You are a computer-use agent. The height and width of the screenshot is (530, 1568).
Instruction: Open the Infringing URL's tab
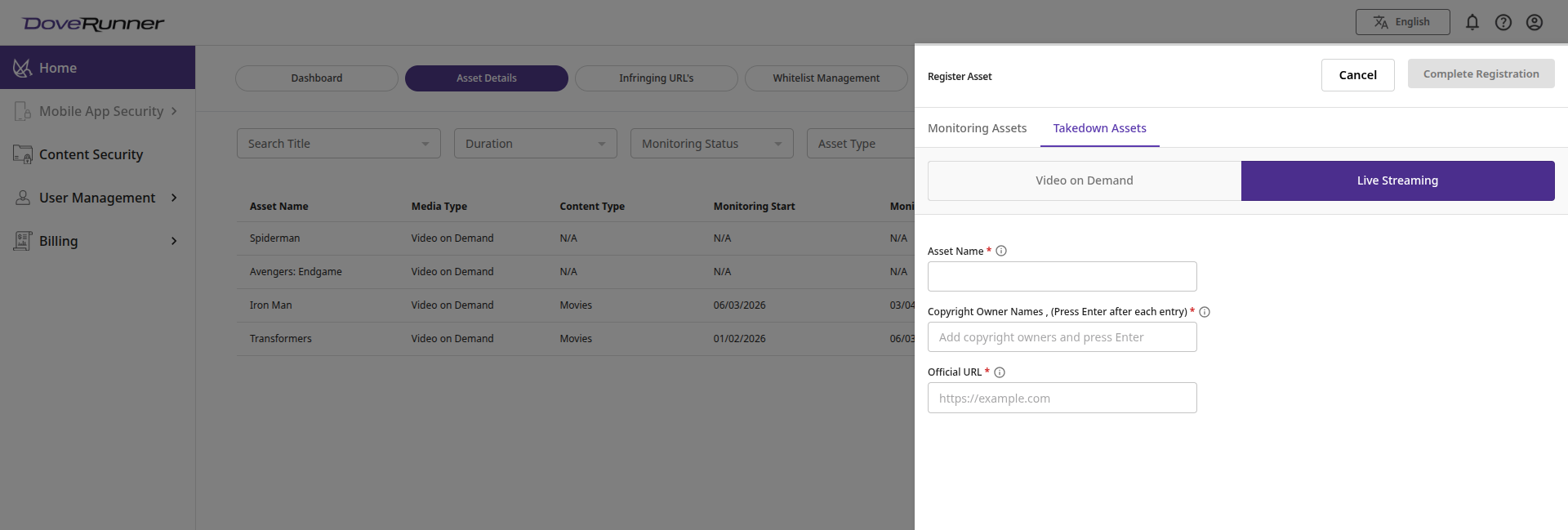[657, 78]
